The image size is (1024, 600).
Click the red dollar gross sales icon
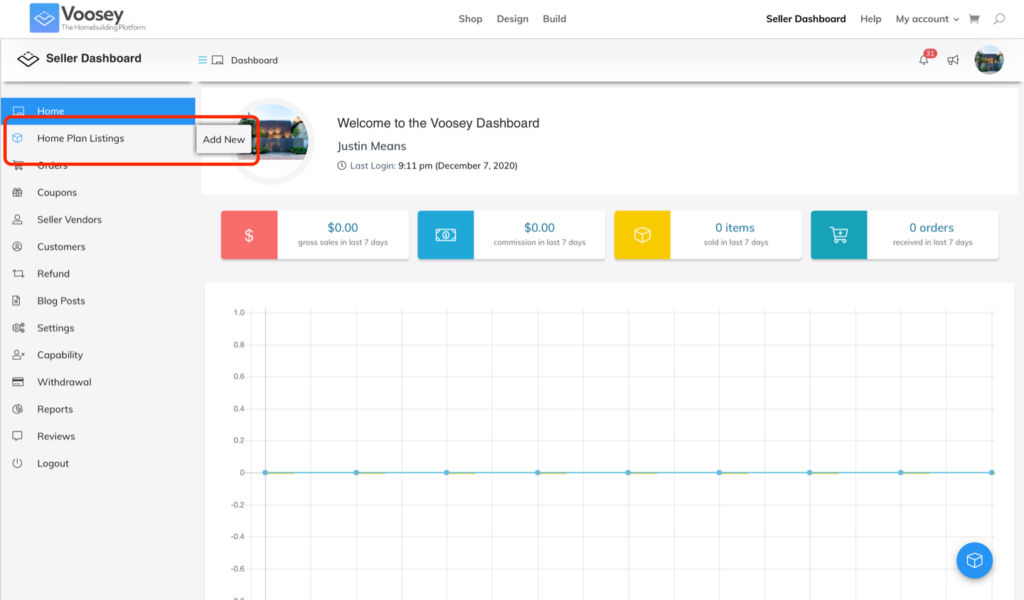(x=249, y=235)
